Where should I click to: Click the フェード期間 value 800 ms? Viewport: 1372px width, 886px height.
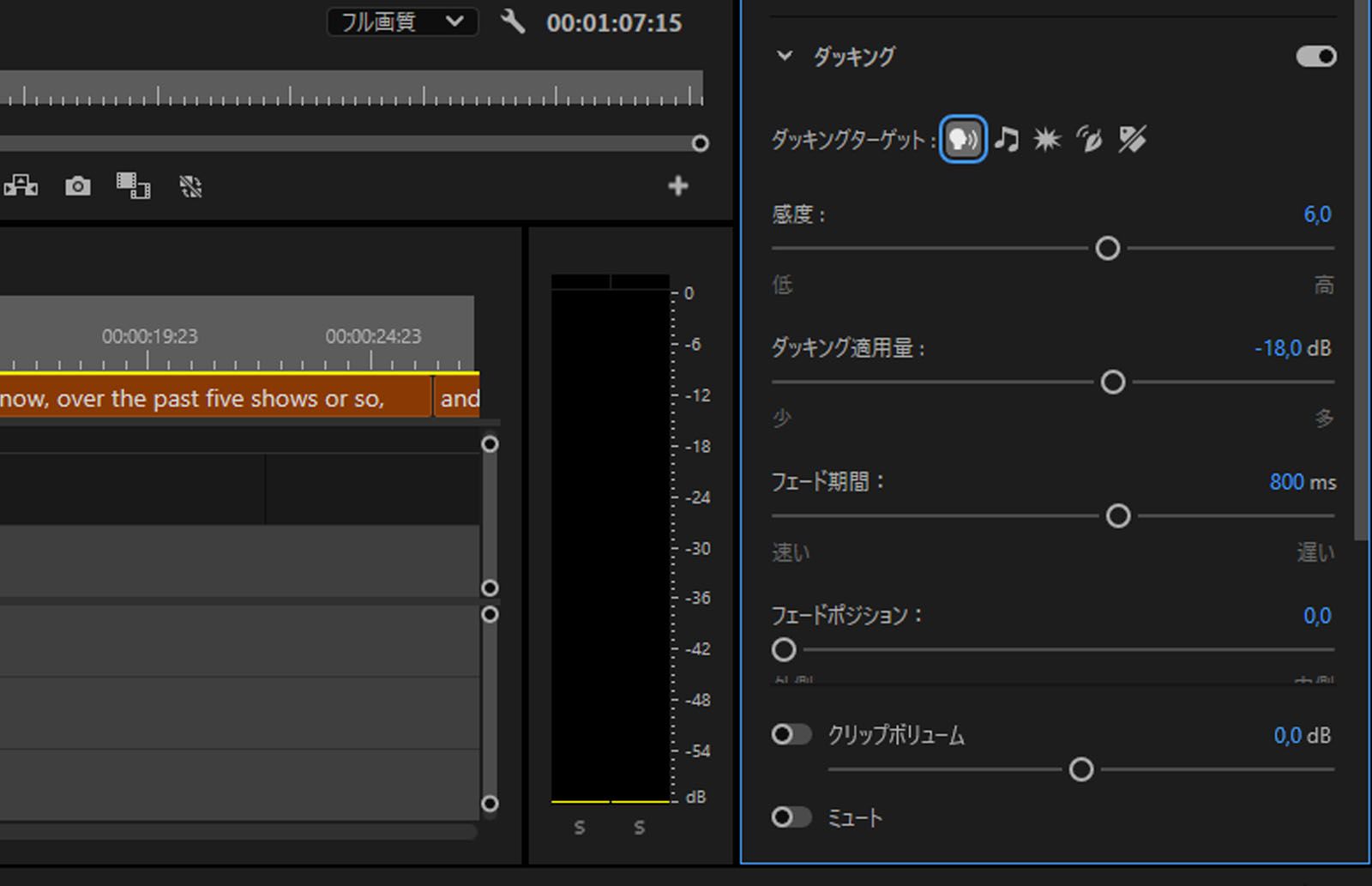(1303, 482)
